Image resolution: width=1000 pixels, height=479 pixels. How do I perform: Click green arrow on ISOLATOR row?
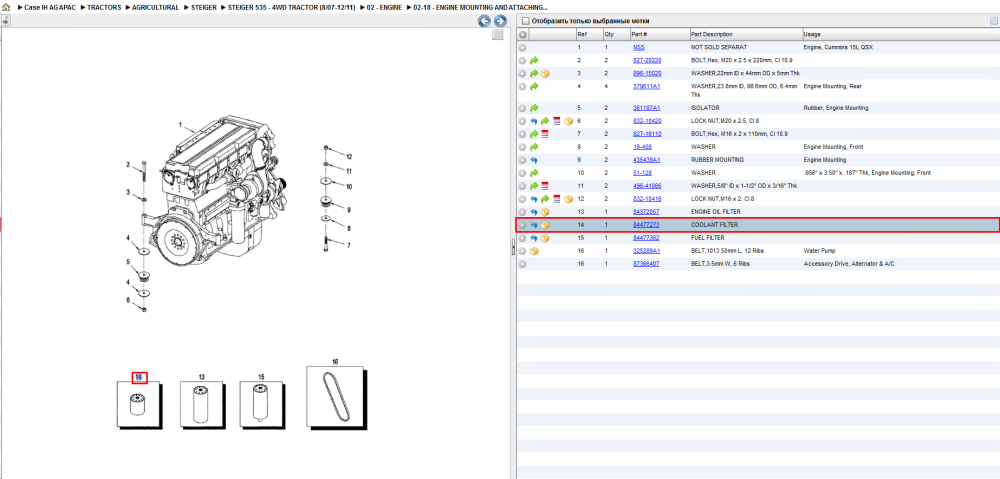tap(534, 108)
